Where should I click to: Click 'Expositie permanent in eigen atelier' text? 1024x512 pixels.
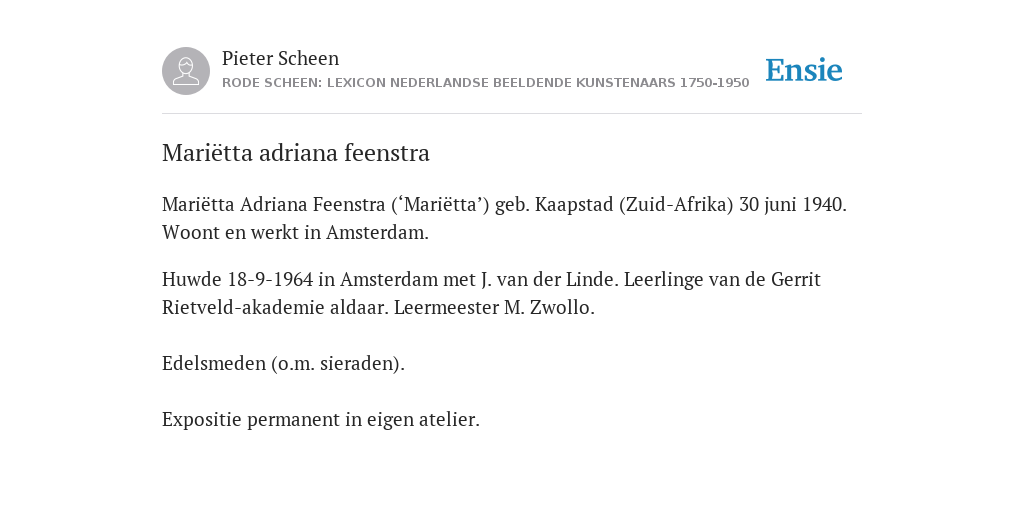321,419
